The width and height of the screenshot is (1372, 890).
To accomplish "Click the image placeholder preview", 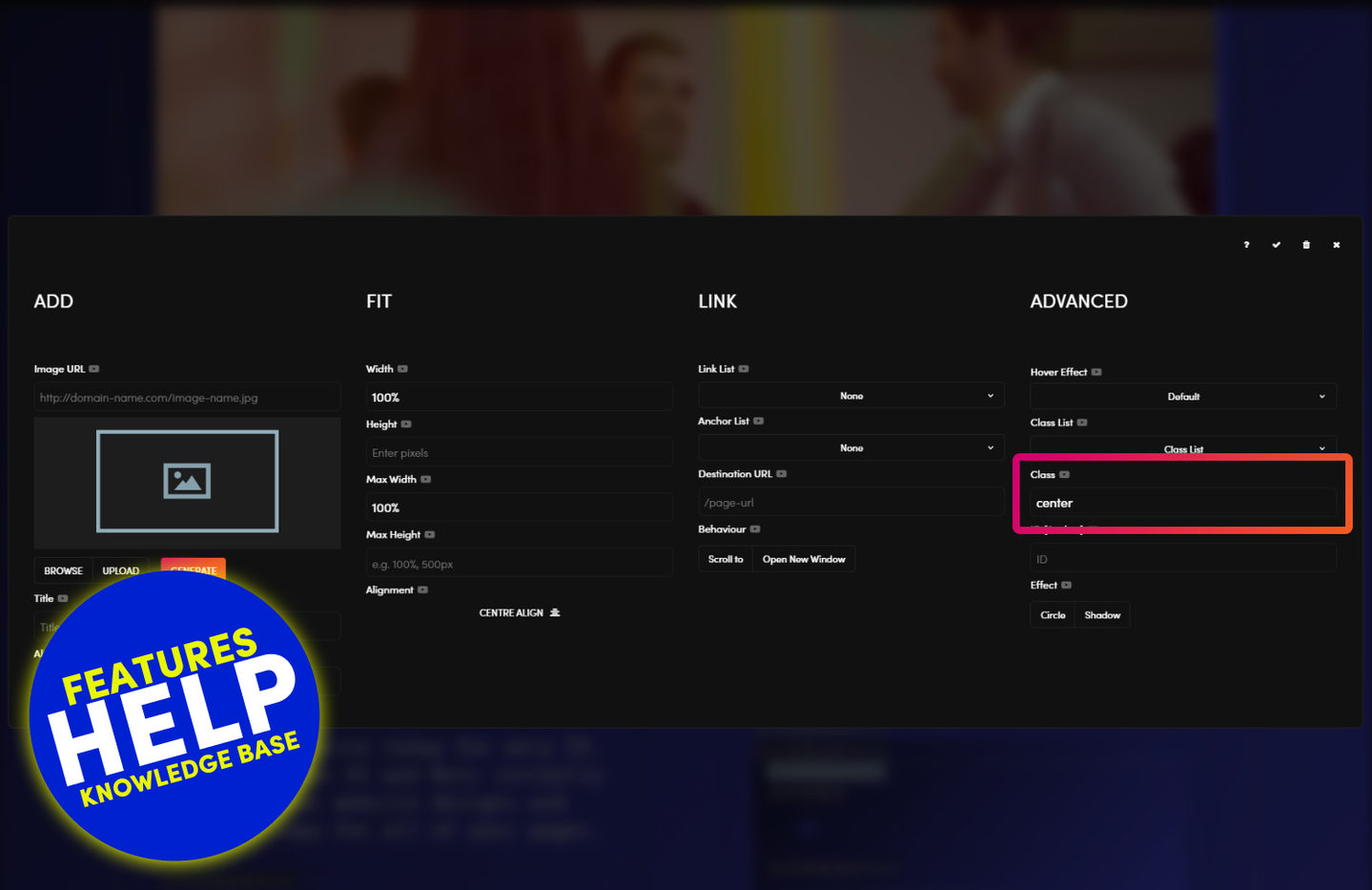I will click(187, 481).
